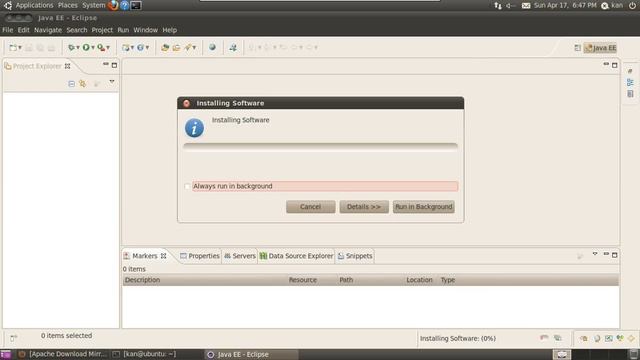Open the Project menu
The height and width of the screenshot is (360, 640).
point(102,30)
